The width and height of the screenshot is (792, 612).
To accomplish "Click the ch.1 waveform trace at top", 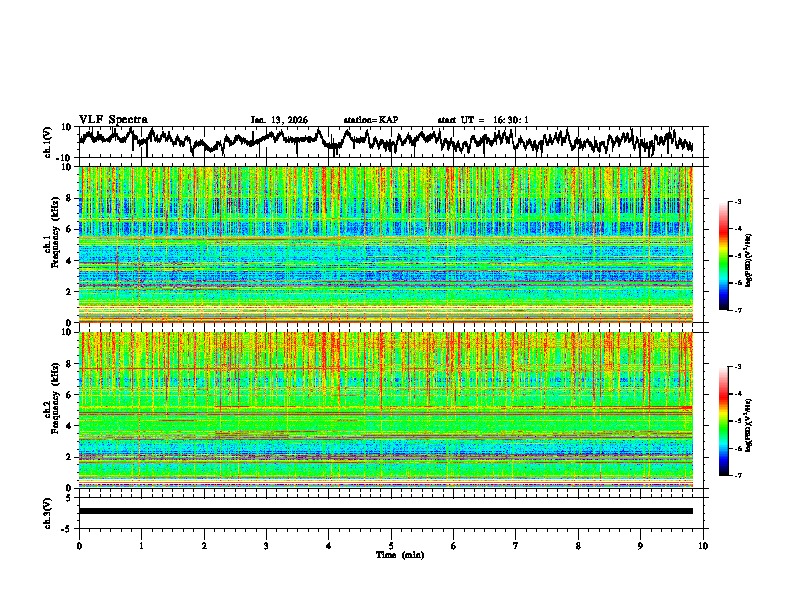I will (x=385, y=141).
